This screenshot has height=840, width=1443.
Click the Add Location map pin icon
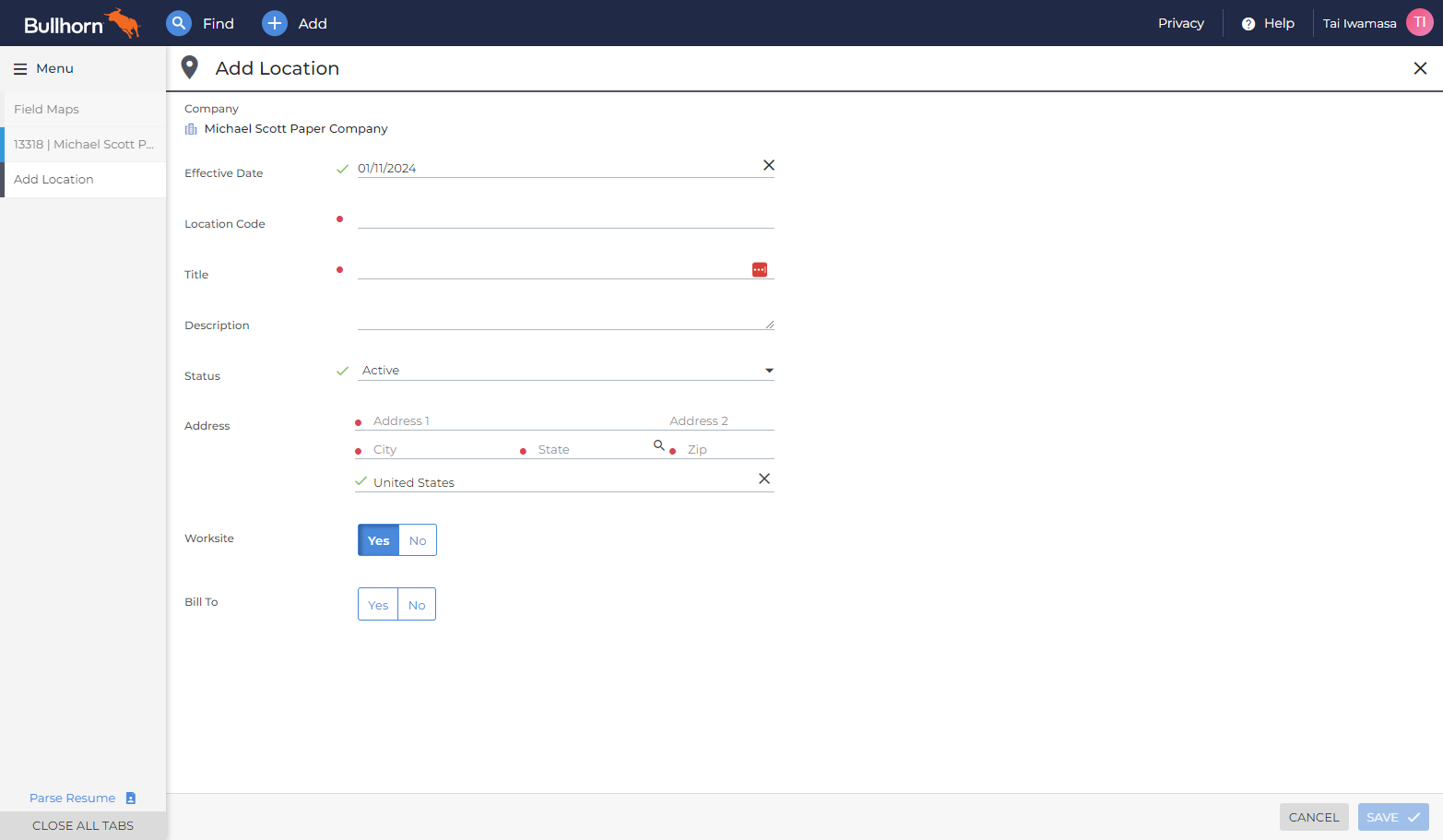point(190,67)
